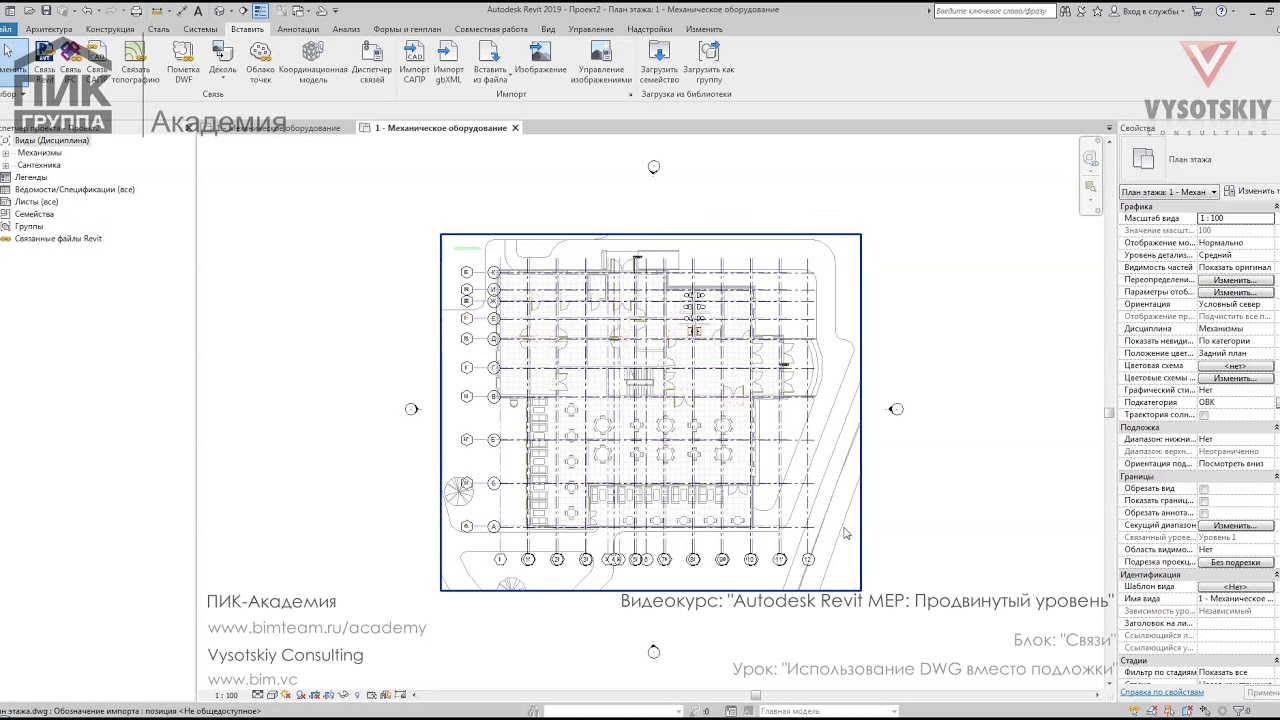Click the Open folder icon in quick access toolbar

coord(29,11)
